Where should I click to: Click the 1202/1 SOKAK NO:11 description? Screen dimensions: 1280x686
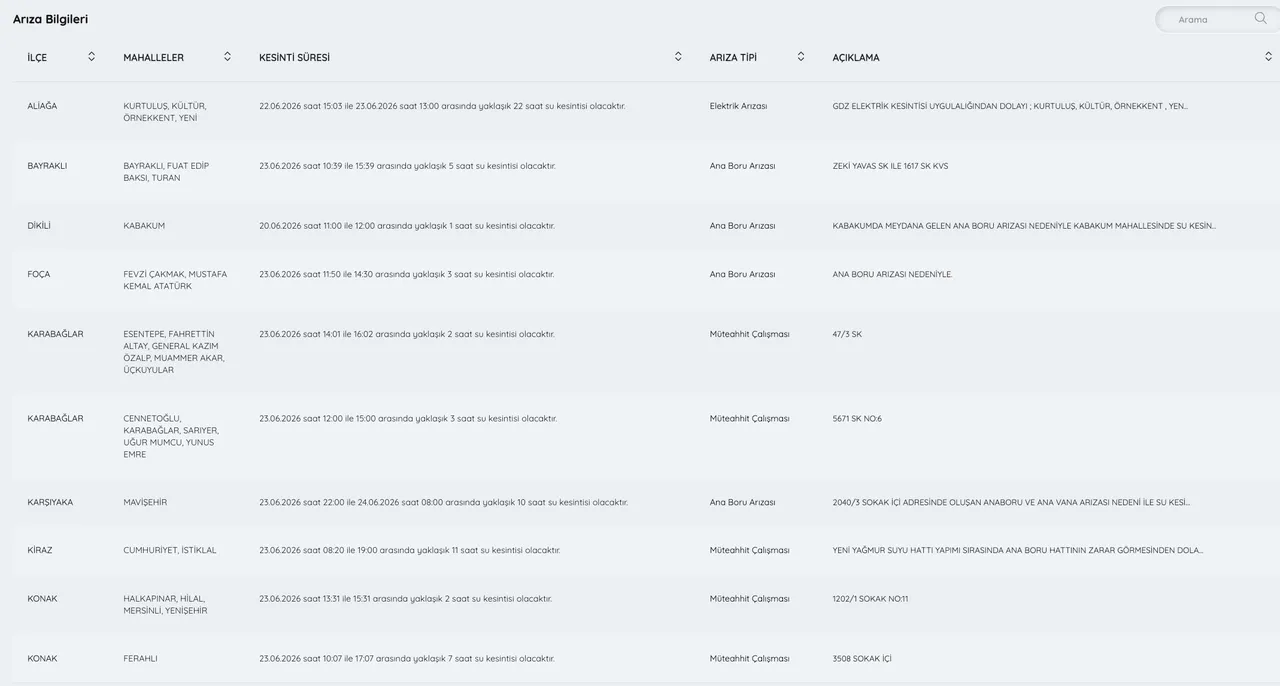pos(870,598)
